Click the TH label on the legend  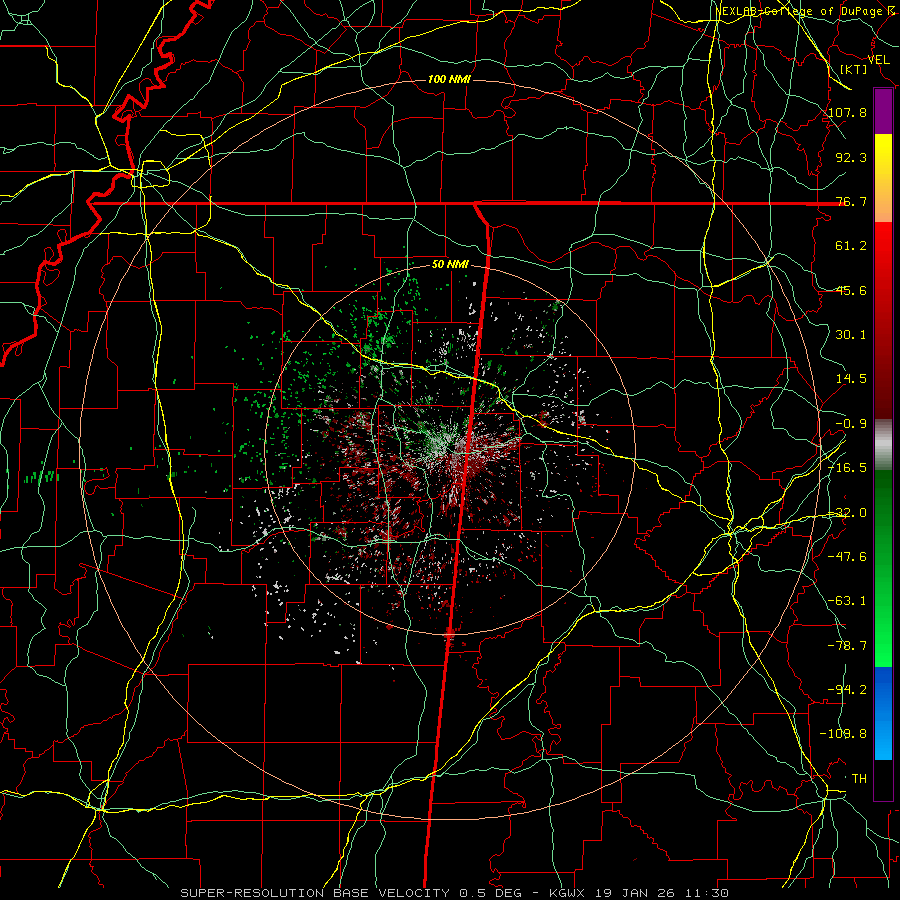pos(859,779)
